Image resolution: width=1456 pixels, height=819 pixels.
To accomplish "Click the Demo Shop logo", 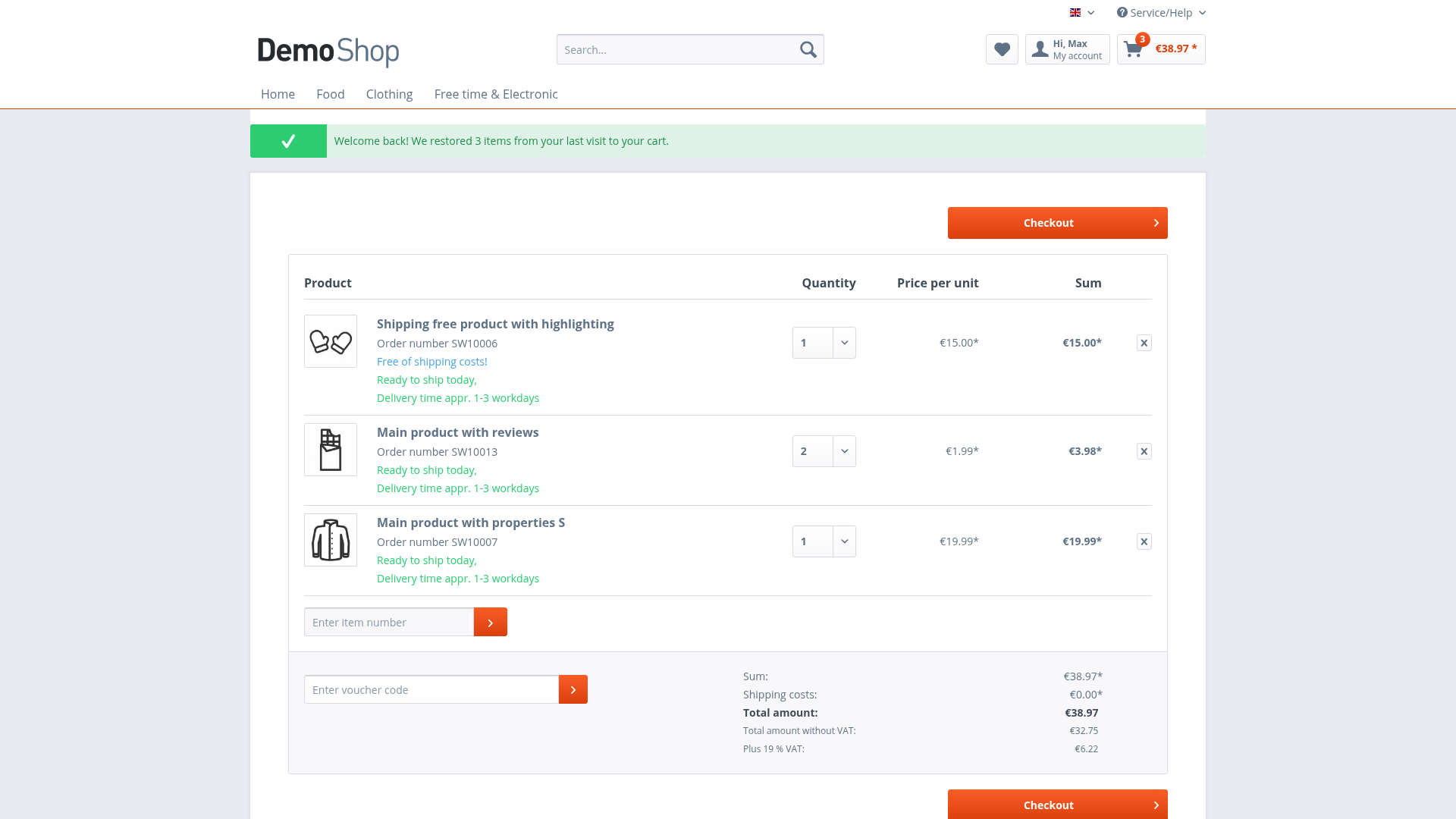I will coord(328,51).
